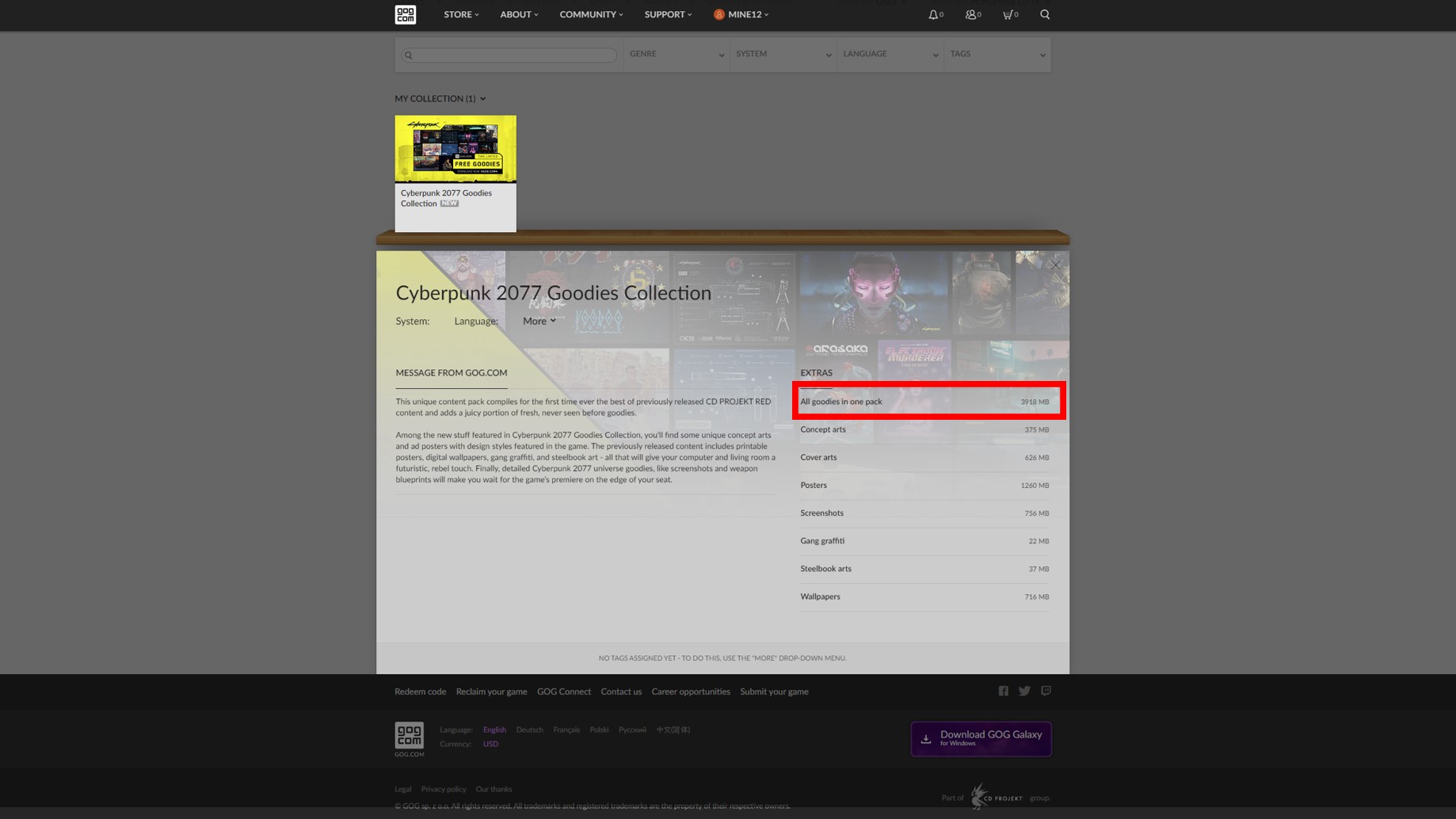Download the Posters extra
The image size is (1456, 819).
coord(924,485)
